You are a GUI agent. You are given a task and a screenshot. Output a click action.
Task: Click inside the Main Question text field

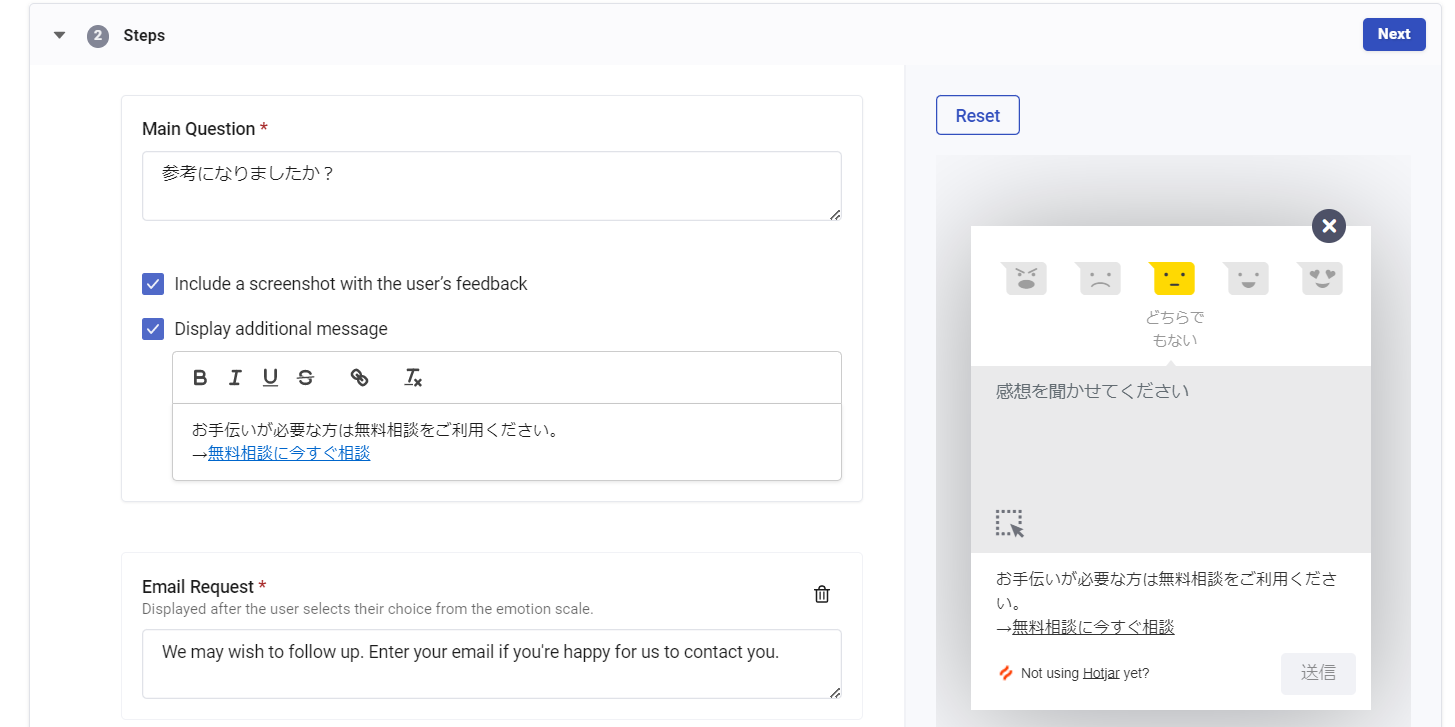(x=491, y=185)
